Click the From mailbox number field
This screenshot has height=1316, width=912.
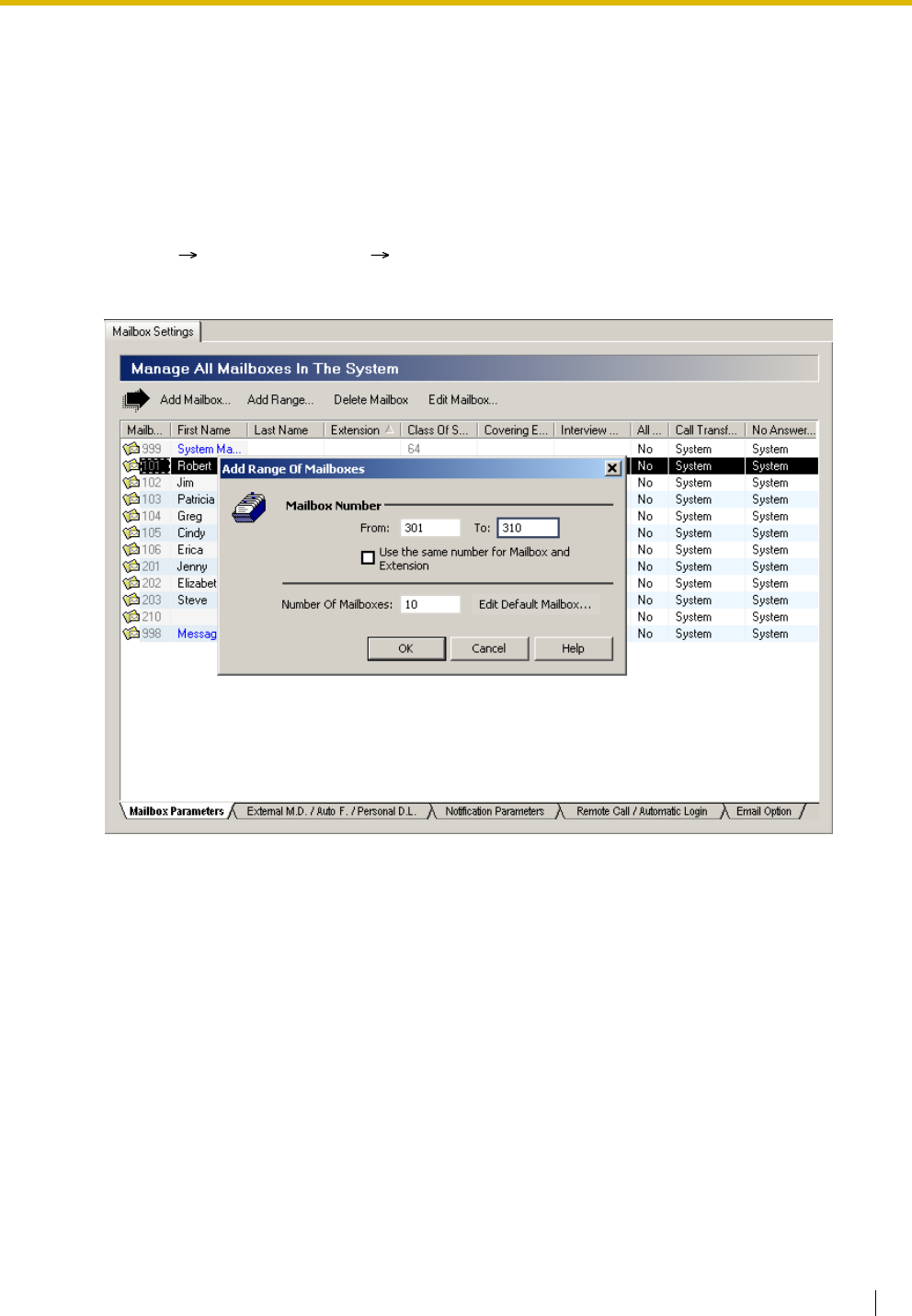coord(430,528)
